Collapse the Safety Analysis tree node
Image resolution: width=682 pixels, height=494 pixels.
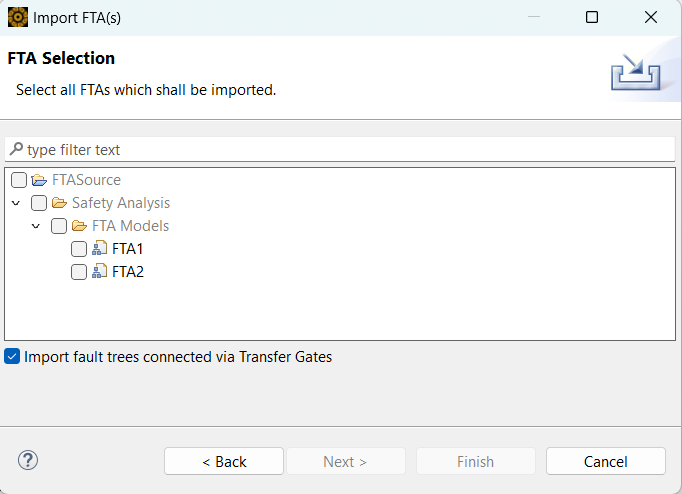pyautogui.click(x=16, y=203)
